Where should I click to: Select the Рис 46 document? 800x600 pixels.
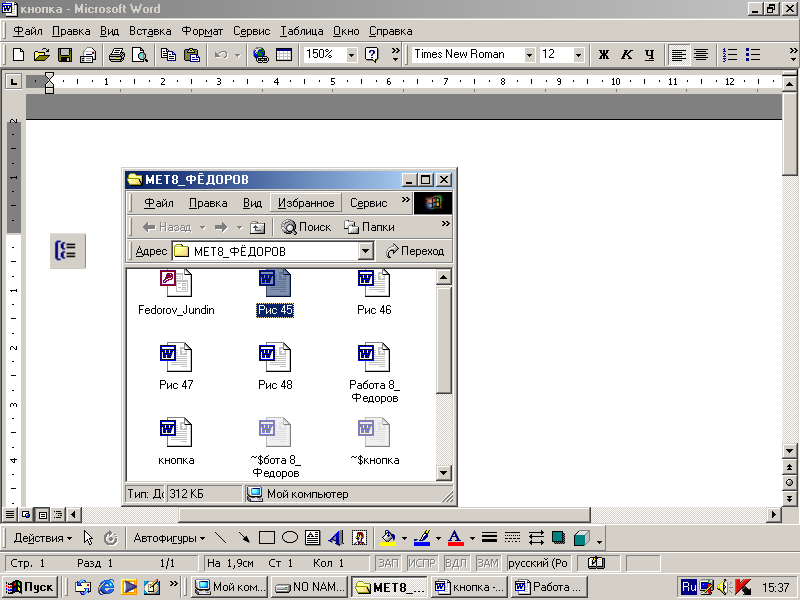point(374,293)
